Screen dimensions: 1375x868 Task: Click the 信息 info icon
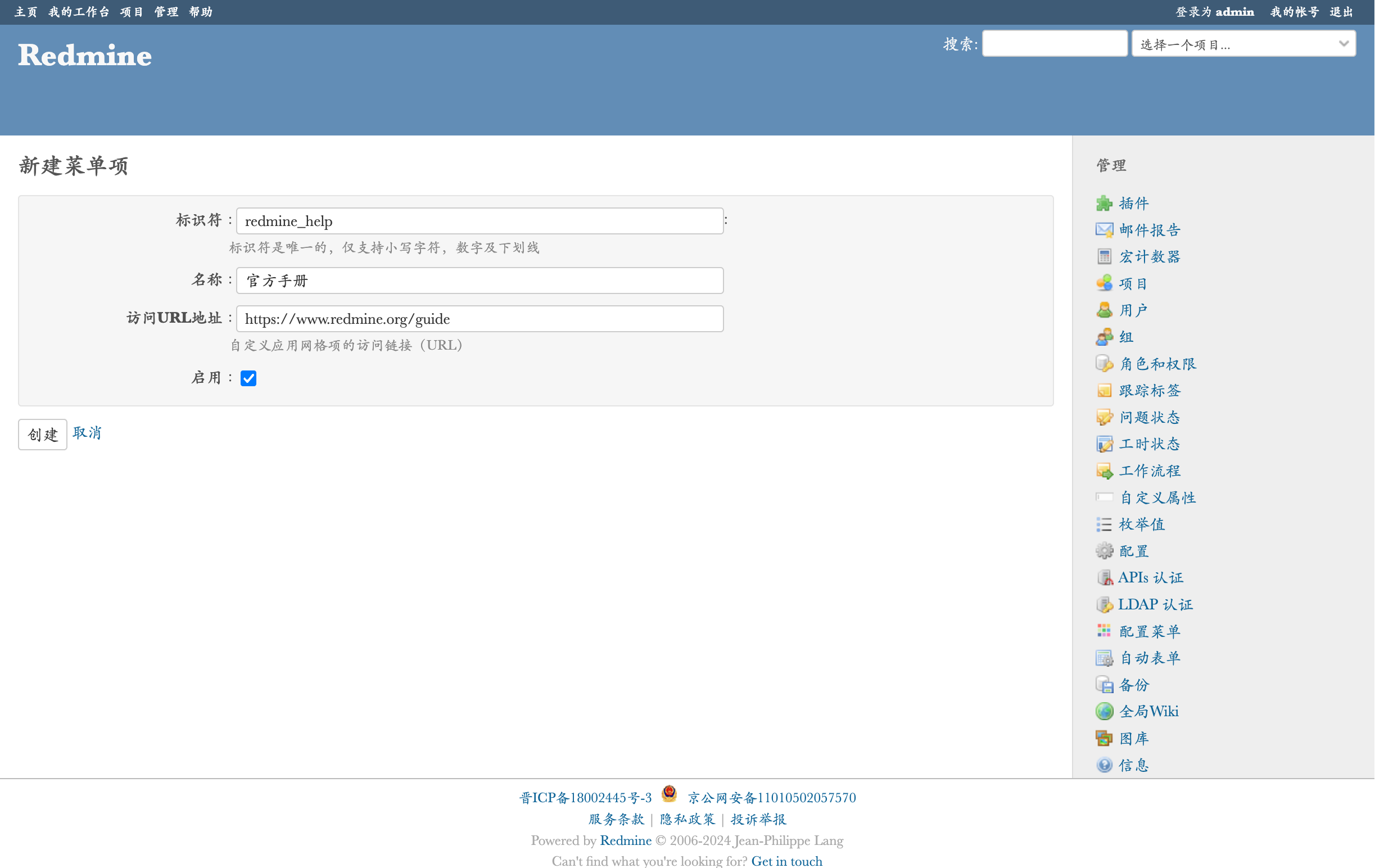pyautogui.click(x=1104, y=765)
